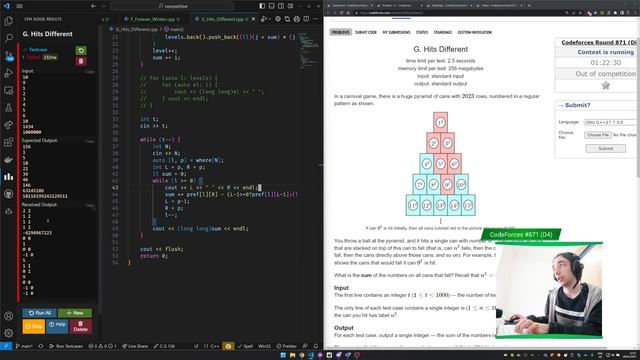Delete testcase 1 with red trash button

81,61
